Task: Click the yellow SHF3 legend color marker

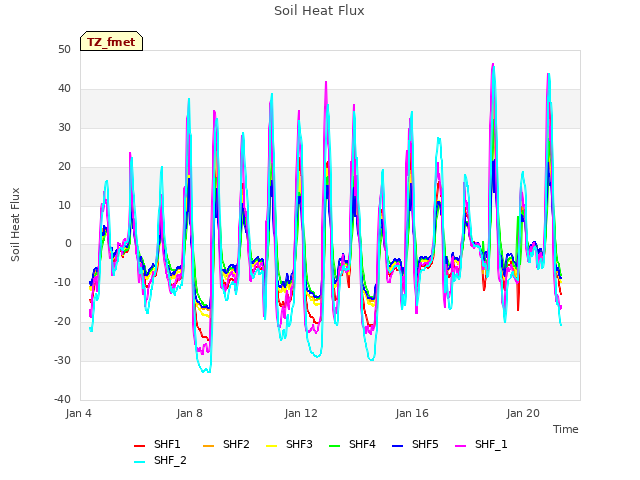Action: point(271,446)
